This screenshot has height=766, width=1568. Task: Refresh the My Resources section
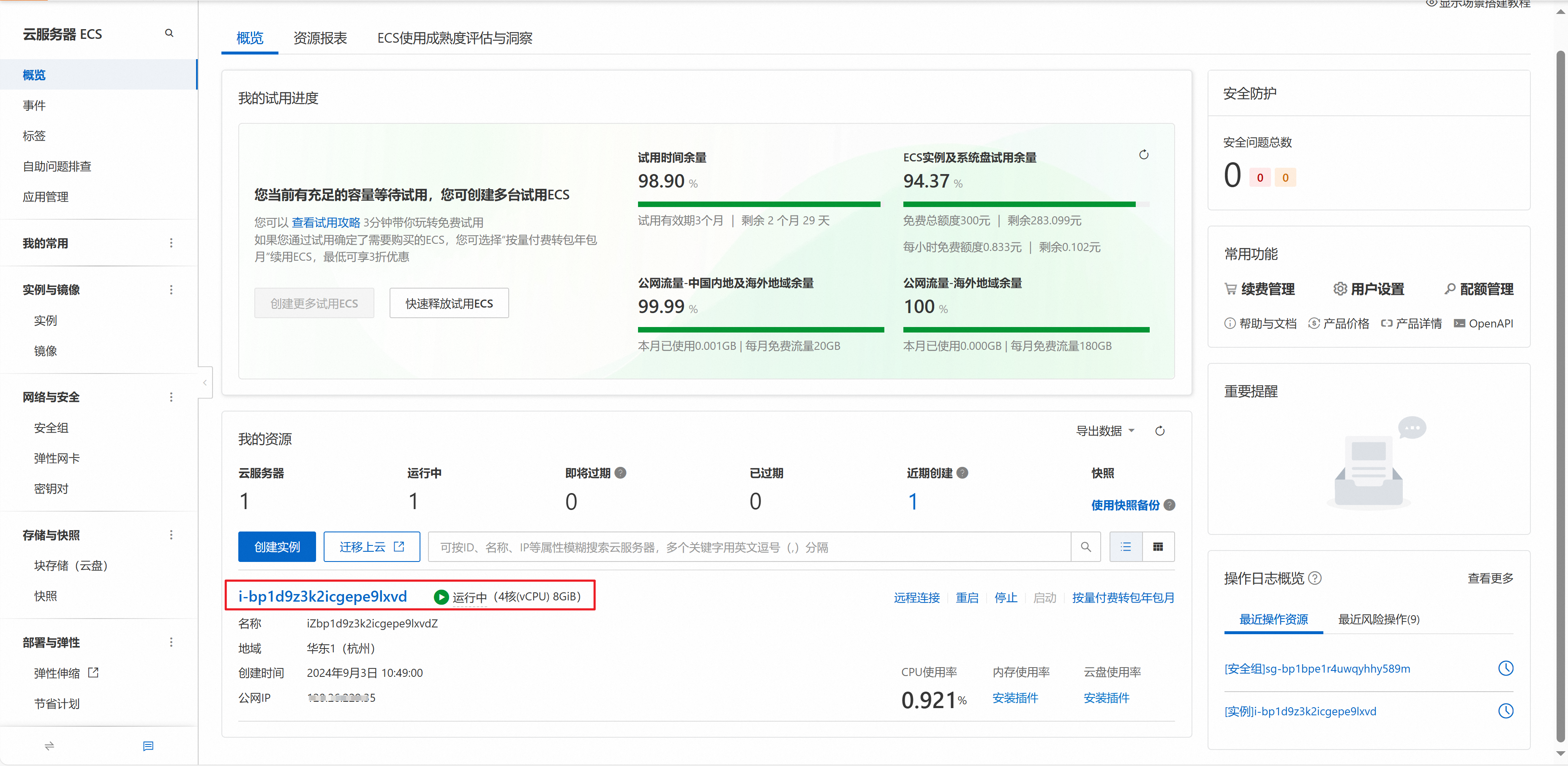tap(1159, 431)
